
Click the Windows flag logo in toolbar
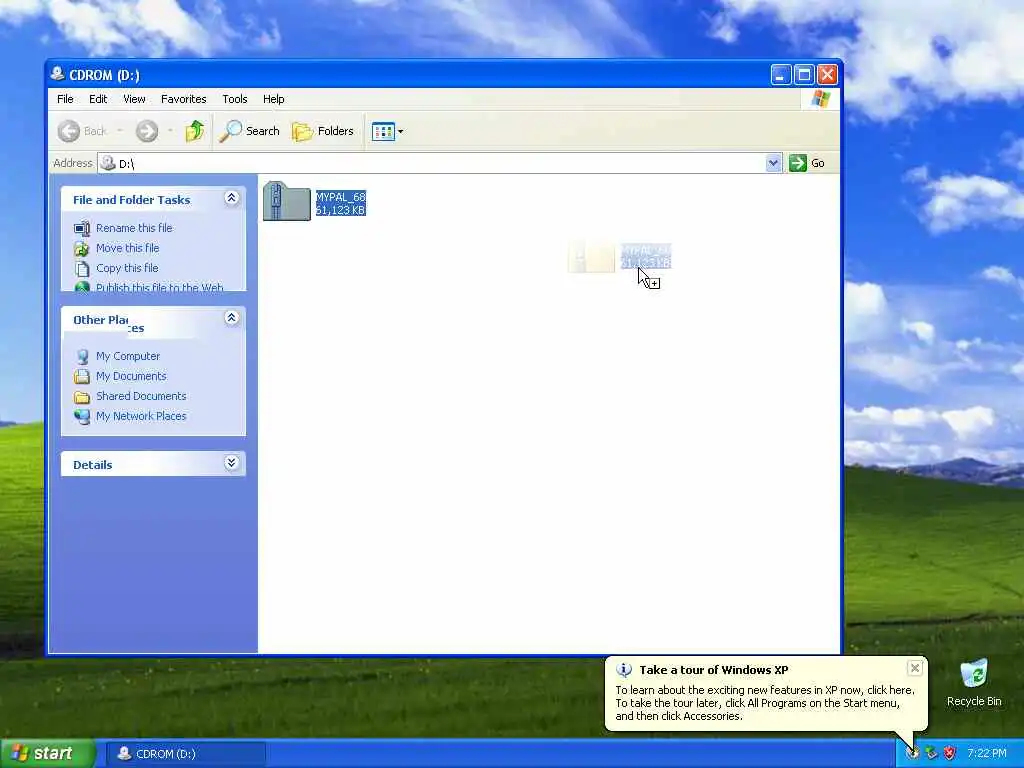click(820, 99)
